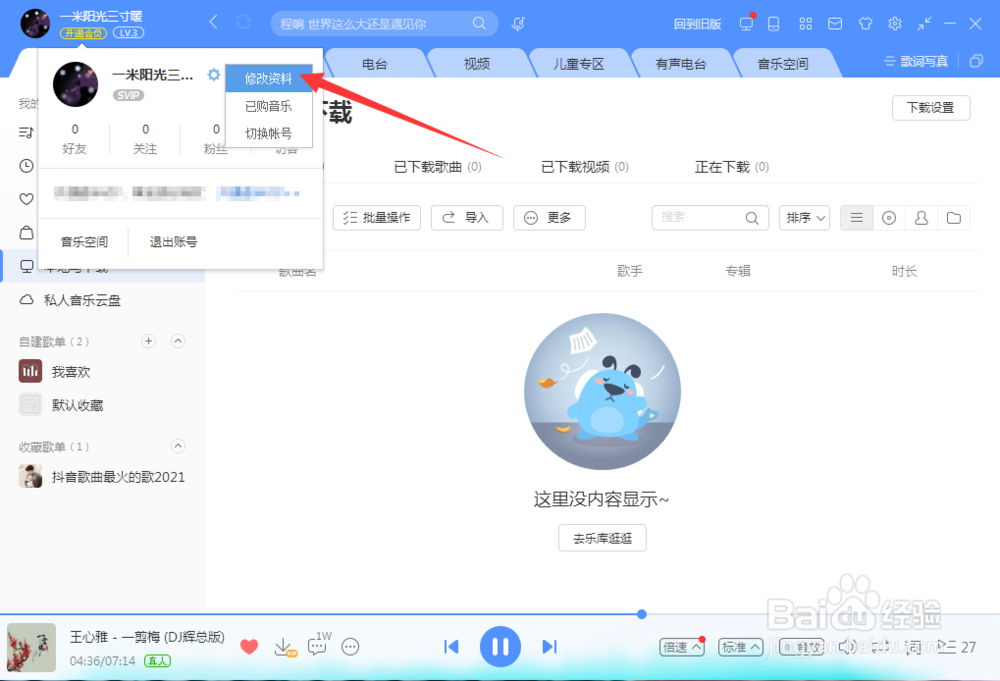
Task: Switch to artist view icon
Action: [922, 218]
